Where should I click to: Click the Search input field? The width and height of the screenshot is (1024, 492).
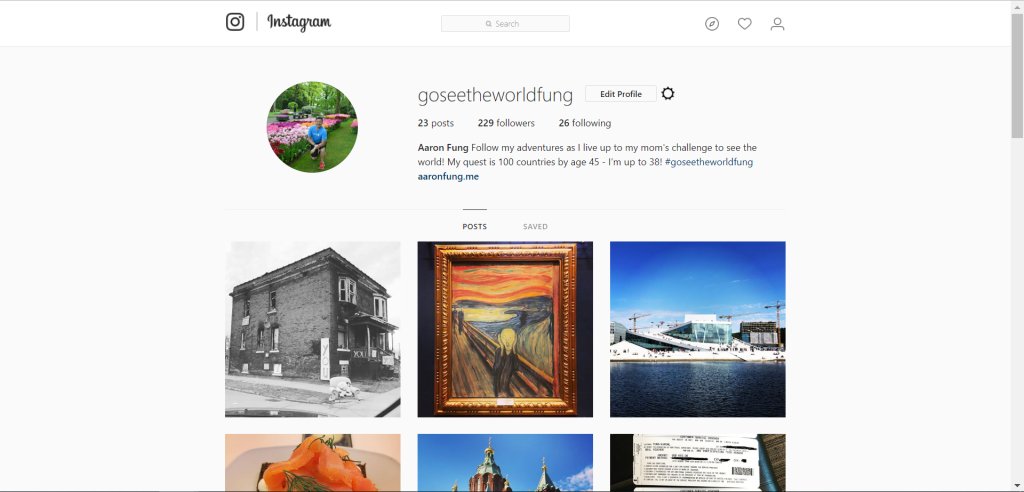(x=505, y=24)
